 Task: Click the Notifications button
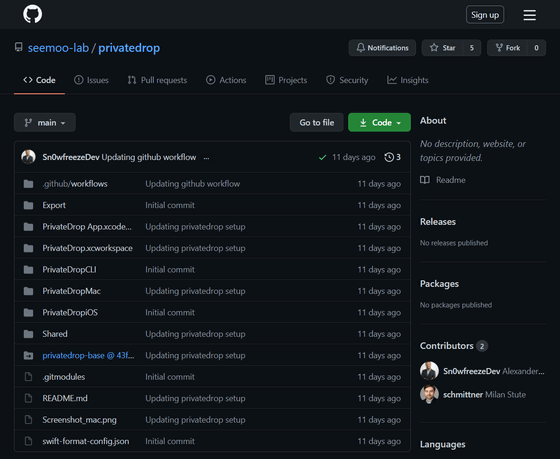tap(382, 48)
